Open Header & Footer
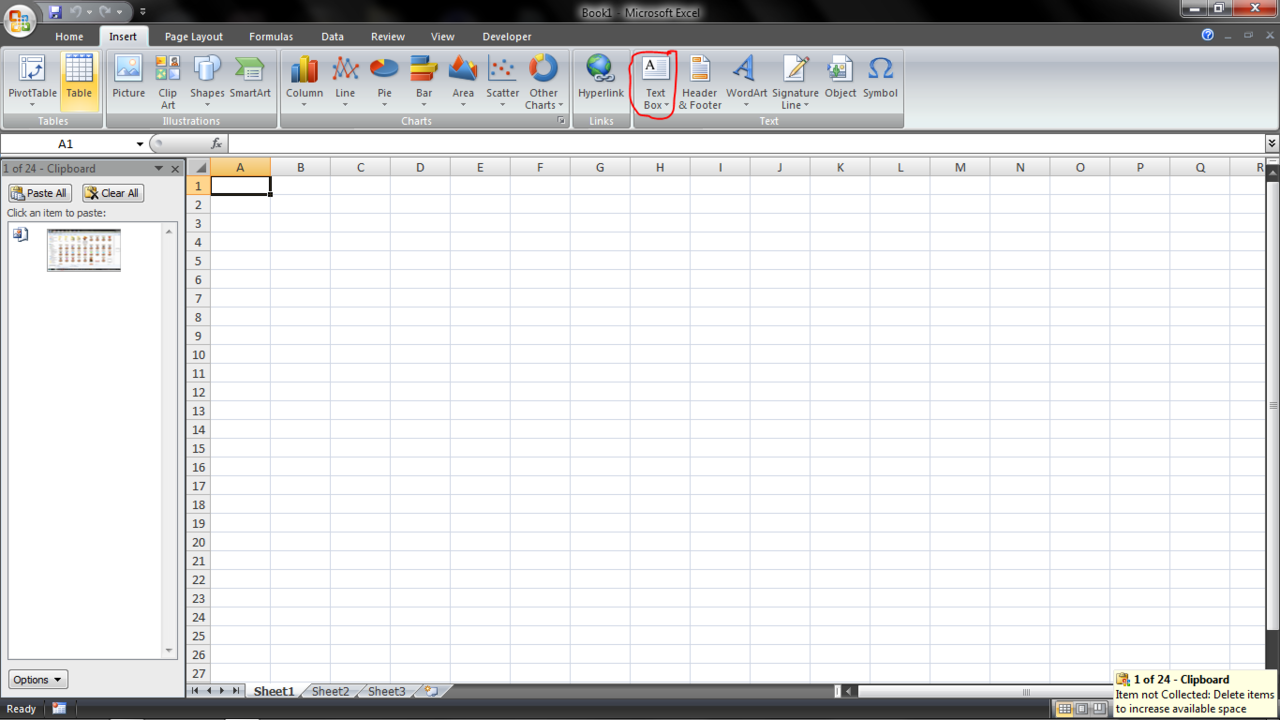 (x=700, y=81)
